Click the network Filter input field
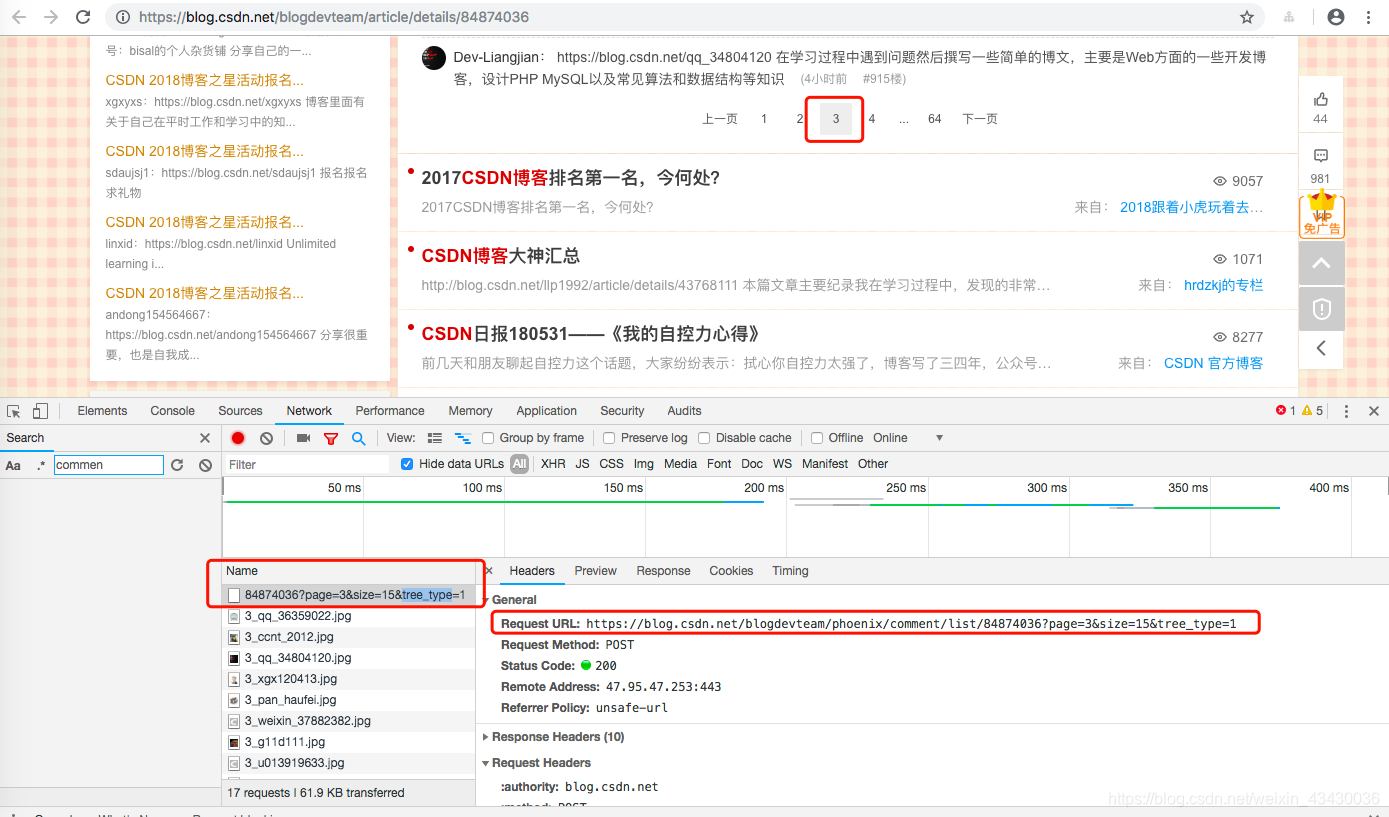The height and width of the screenshot is (817, 1389). 306,464
